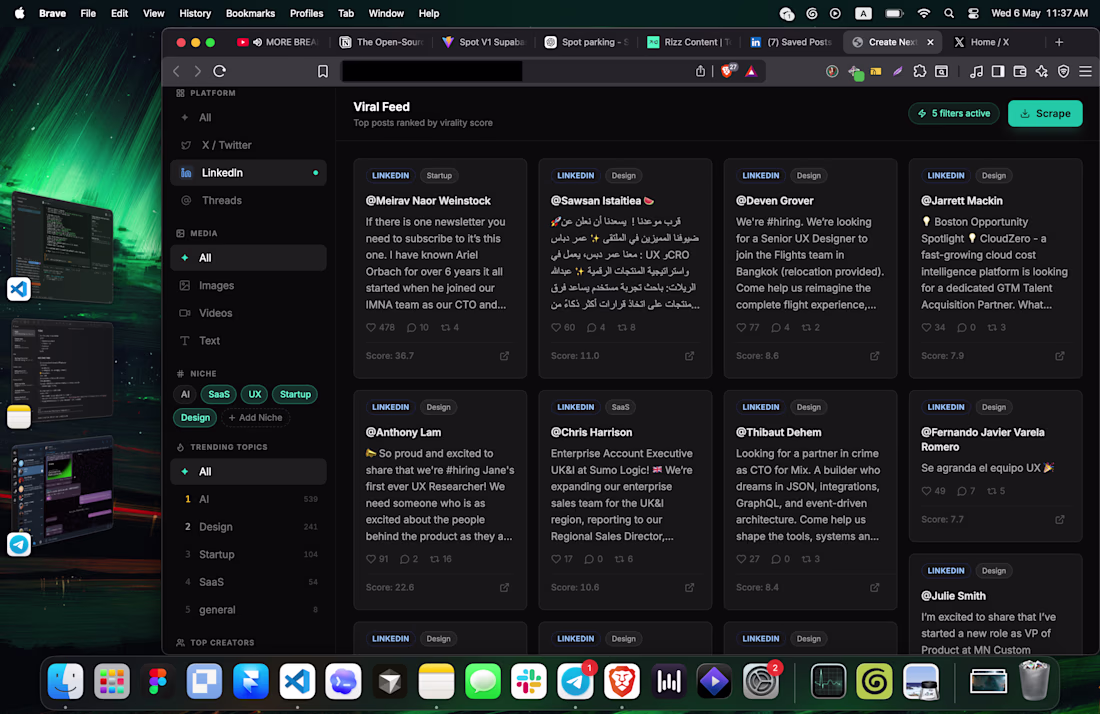
Task: Open external link on Deven Grover post
Action: 875,356
